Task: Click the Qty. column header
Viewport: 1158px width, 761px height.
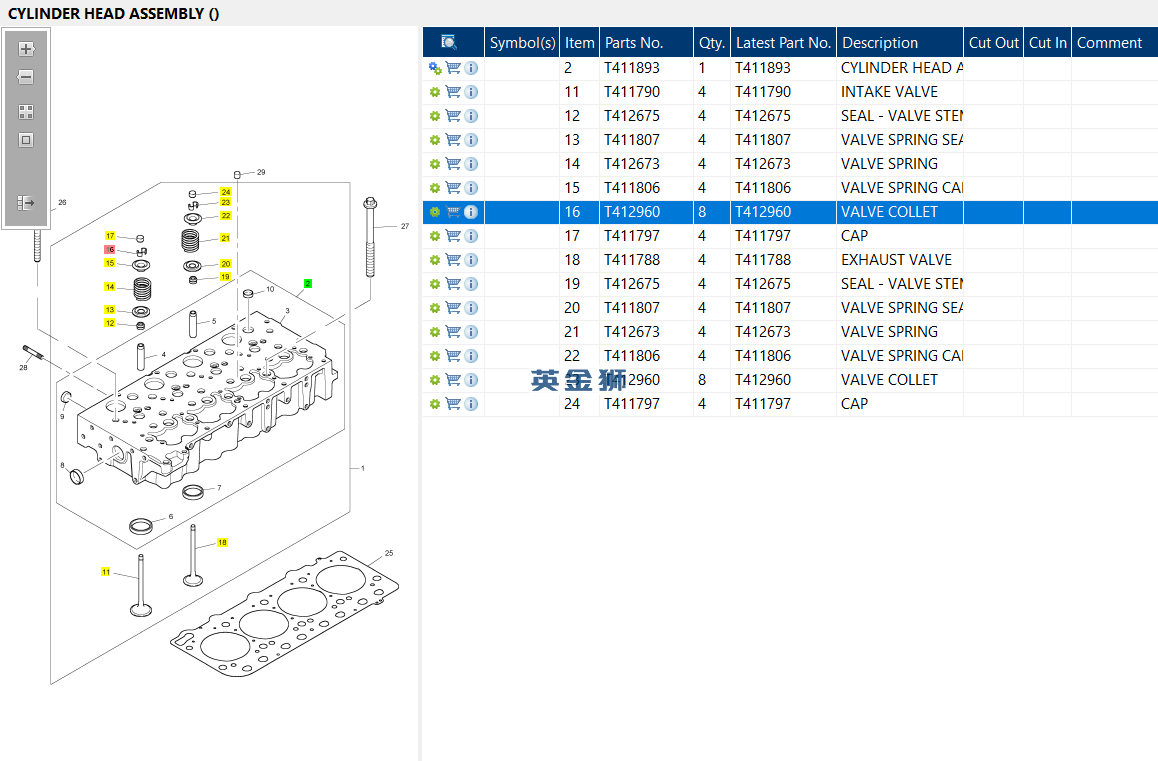Action: [711, 43]
